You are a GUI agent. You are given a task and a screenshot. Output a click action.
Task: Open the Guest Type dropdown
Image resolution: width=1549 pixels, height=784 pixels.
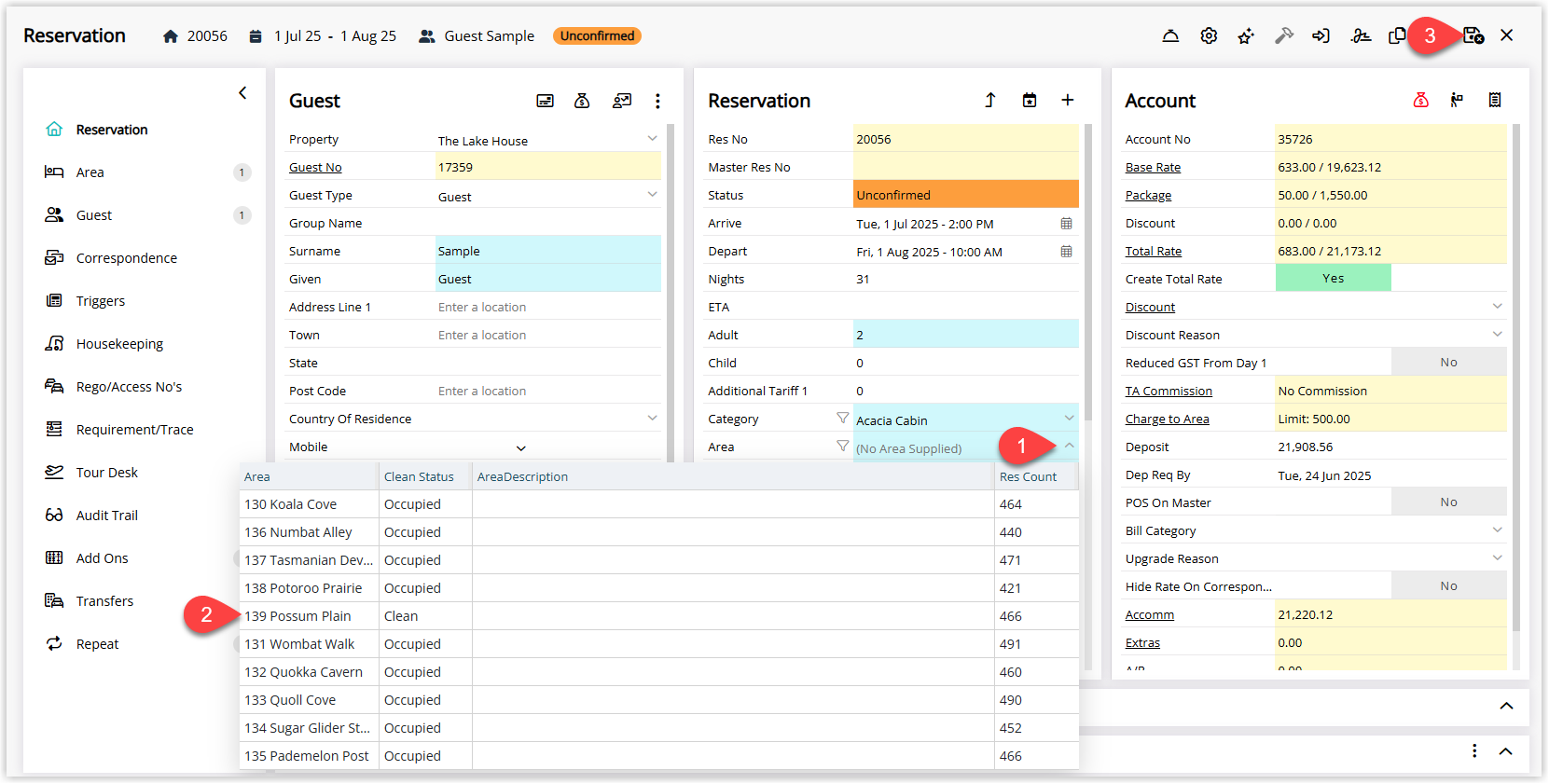coord(652,195)
